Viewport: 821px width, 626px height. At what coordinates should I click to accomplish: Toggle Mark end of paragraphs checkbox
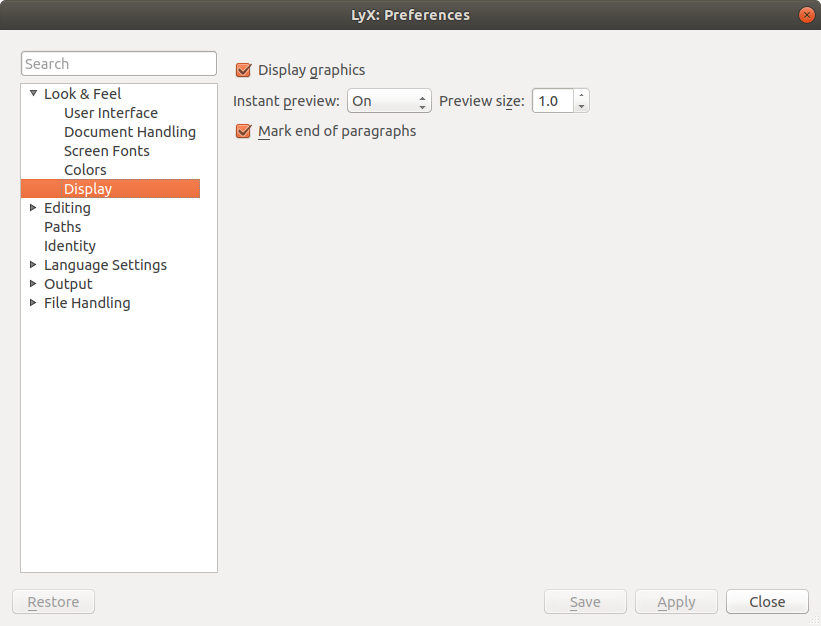pos(243,131)
